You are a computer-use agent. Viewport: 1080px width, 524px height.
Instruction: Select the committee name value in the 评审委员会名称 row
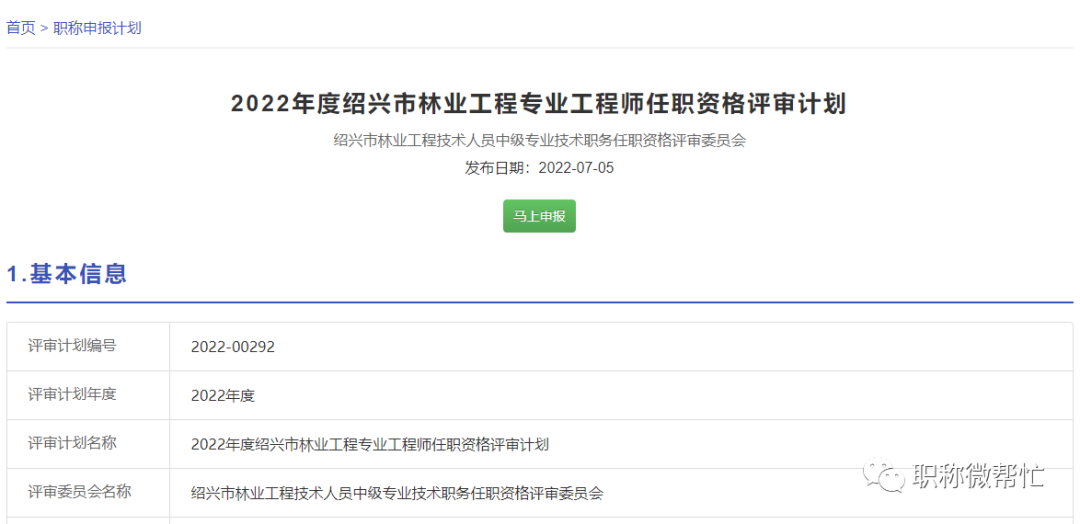click(397, 494)
